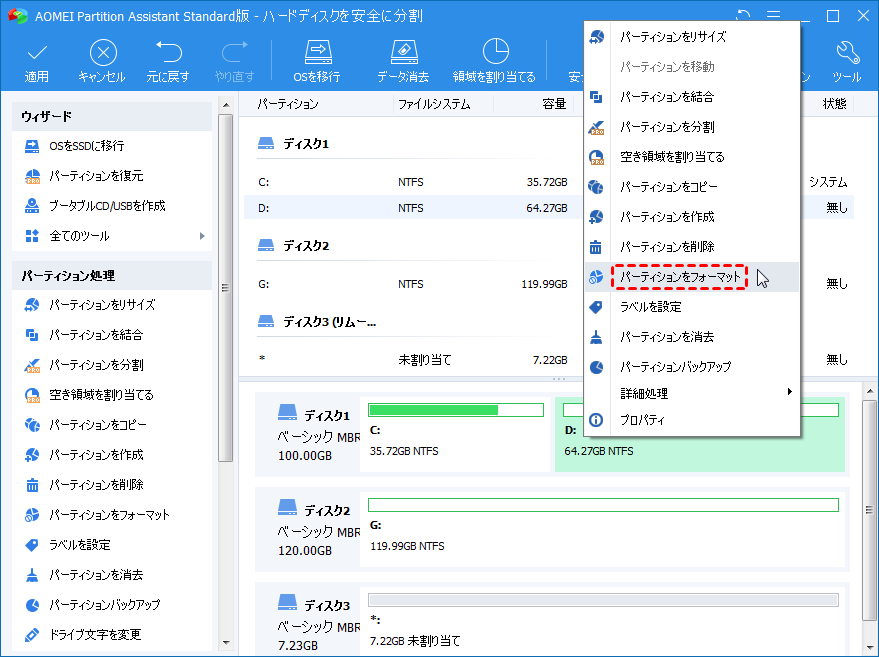Choose パーティションを作成 from the context menu
879x657 pixels.
coord(692,217)
